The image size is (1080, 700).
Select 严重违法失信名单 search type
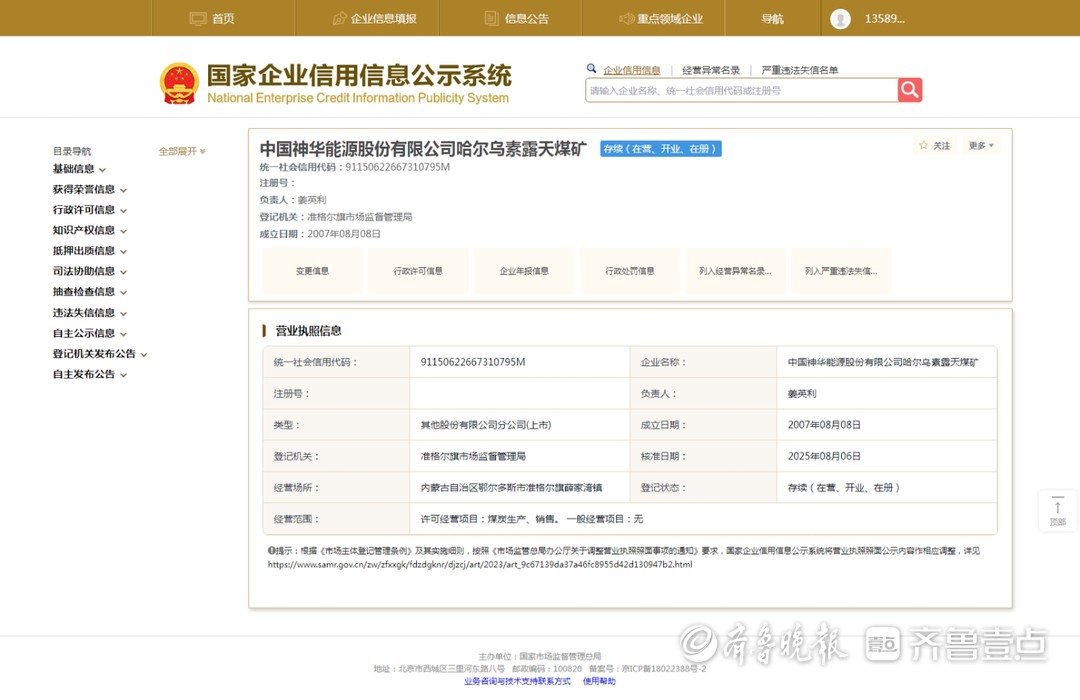[x=800, y=70]
